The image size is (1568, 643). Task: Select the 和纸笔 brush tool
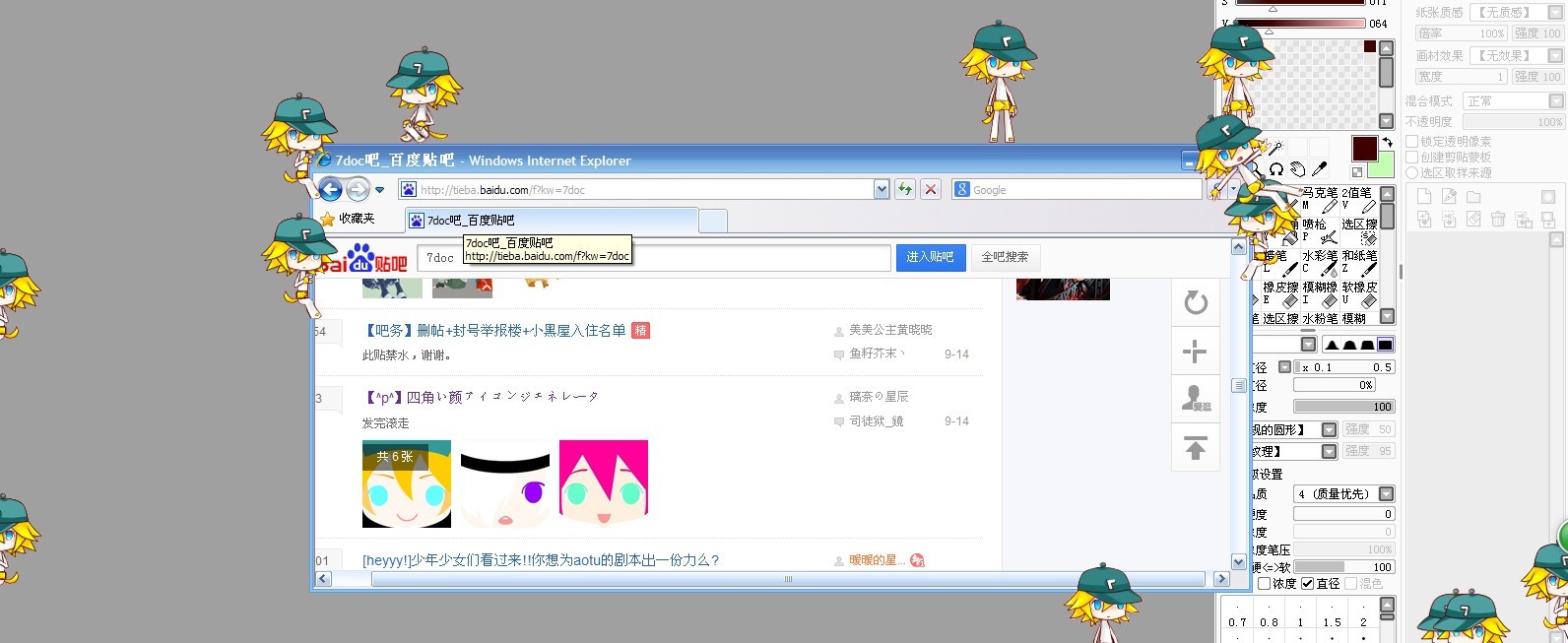(1359, 263)
